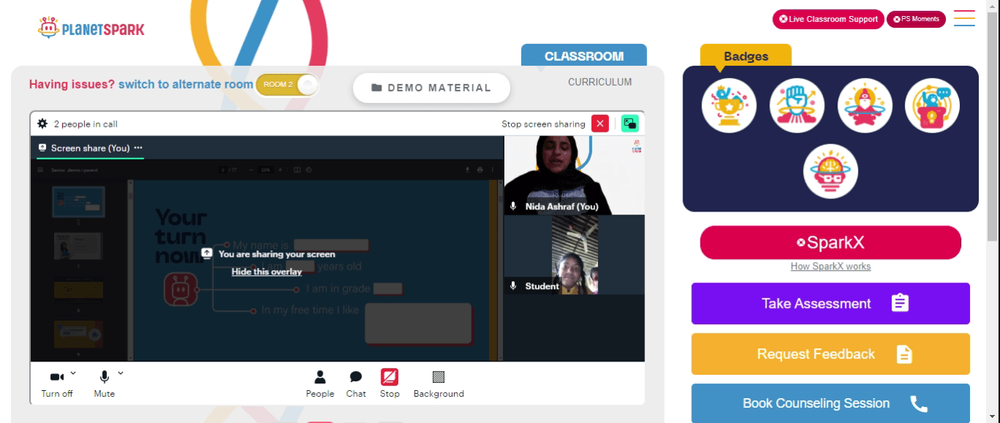Switch to the CURRICULUM tab

(x=600, y=82)
